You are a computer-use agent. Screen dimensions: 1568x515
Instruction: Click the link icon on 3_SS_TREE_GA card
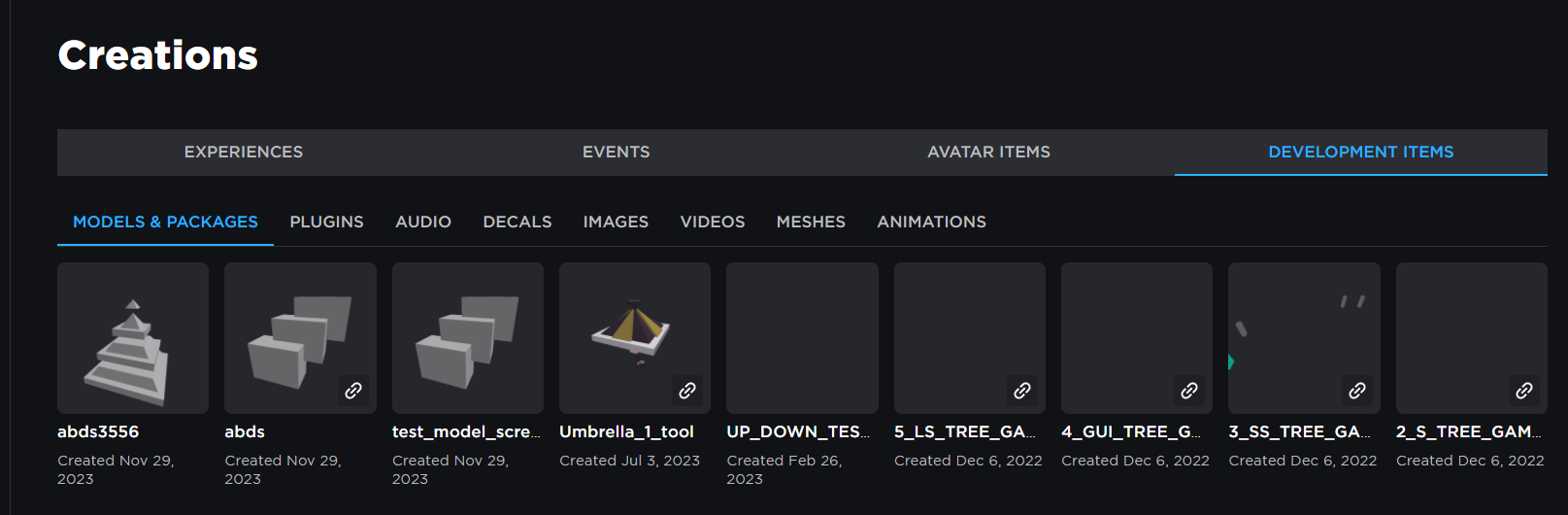click(1357, 391)
